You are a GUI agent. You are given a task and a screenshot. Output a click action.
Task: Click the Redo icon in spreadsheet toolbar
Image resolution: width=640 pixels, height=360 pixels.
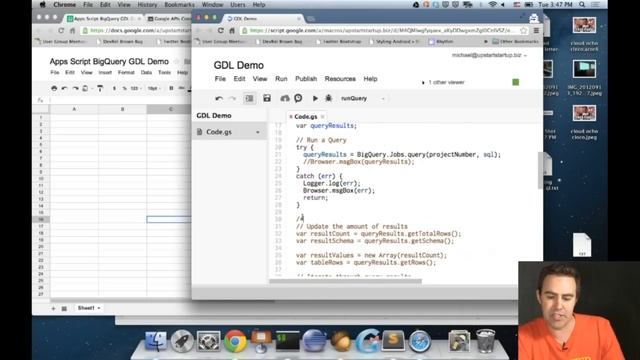pyautogui.click(x=75, y=88)
